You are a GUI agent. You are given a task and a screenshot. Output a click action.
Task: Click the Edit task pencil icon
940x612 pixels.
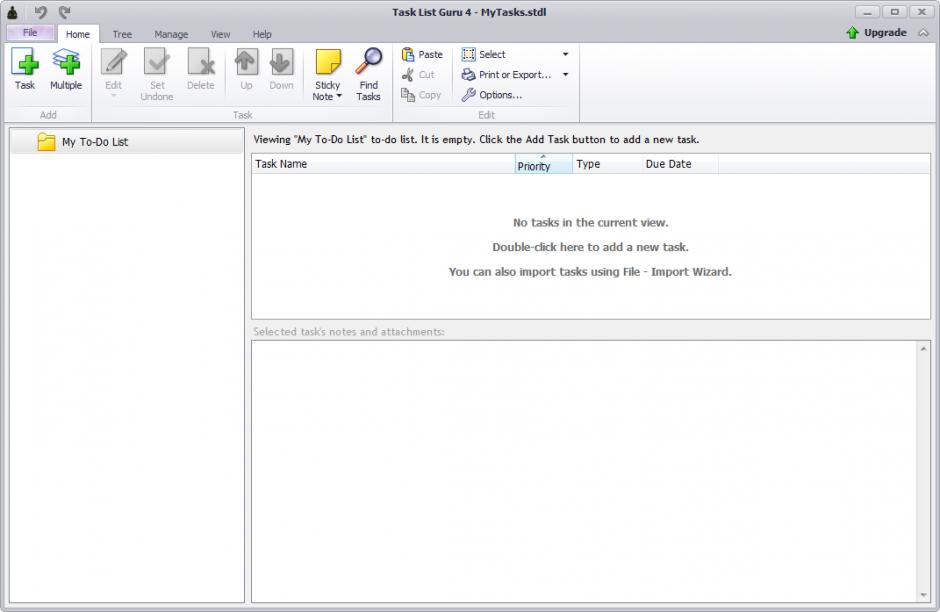(x=113, y=72)
